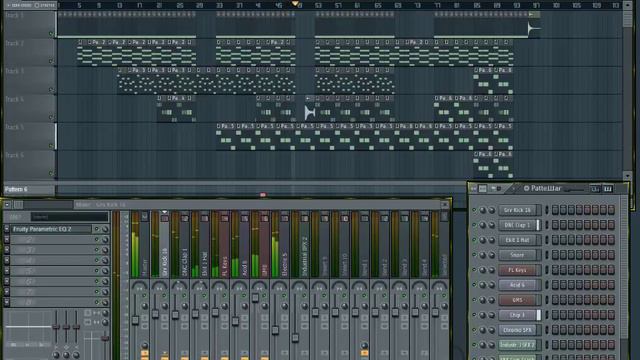Open step sequencer options menu icon

pyautogui.click(x=473, y=189)
